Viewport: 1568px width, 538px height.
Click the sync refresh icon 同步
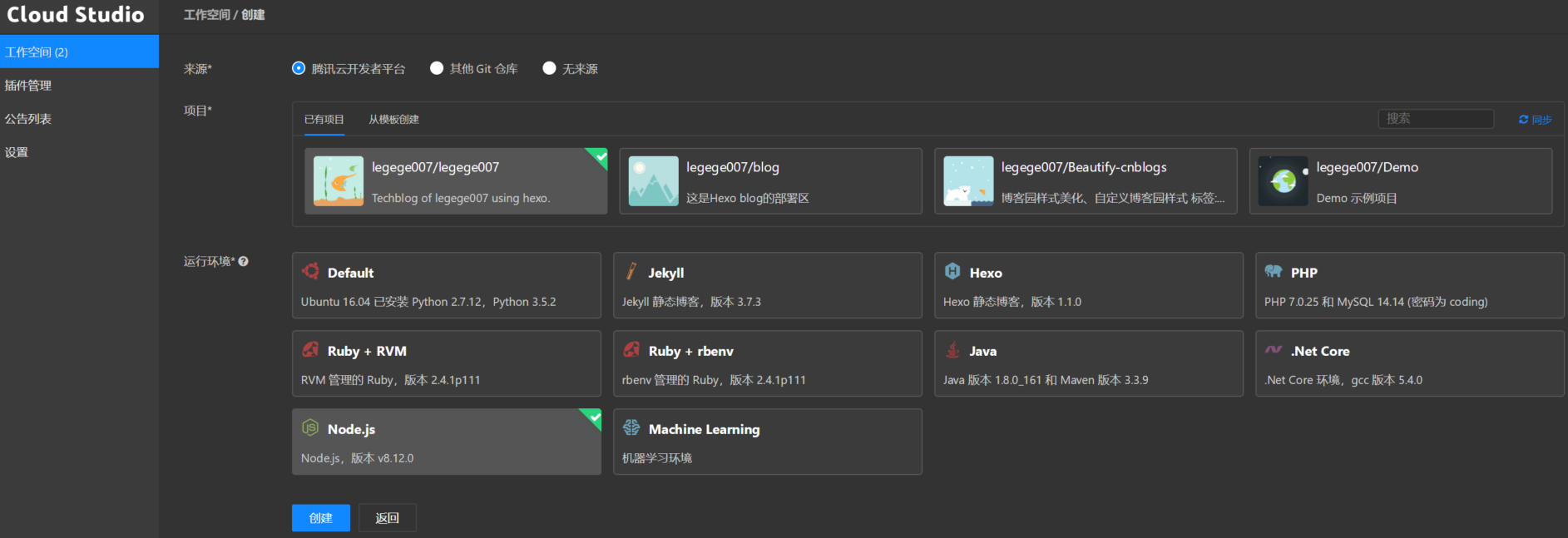click(1523, 119)
